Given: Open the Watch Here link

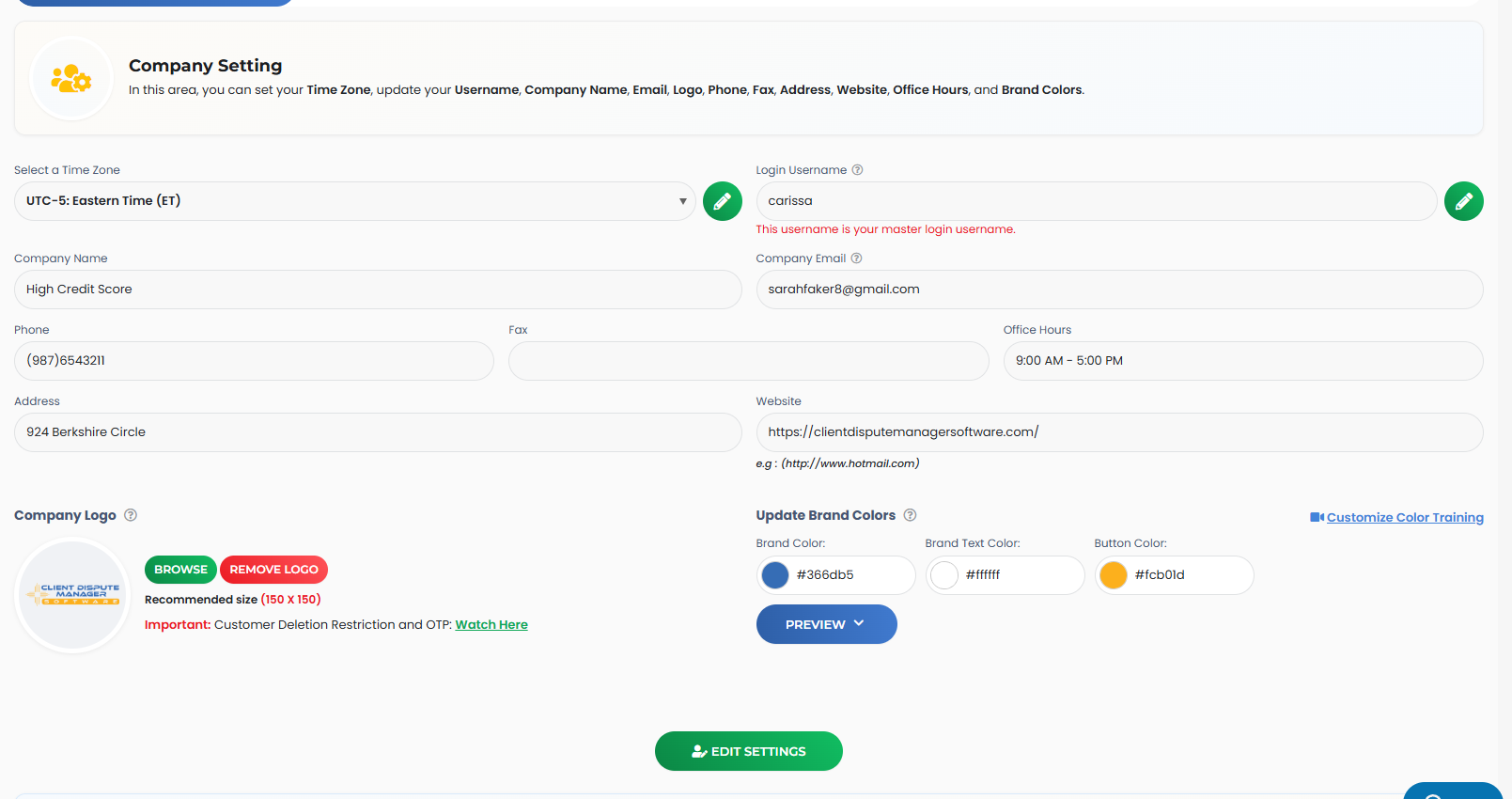Looking at the screenshot, I should (491, 625).
